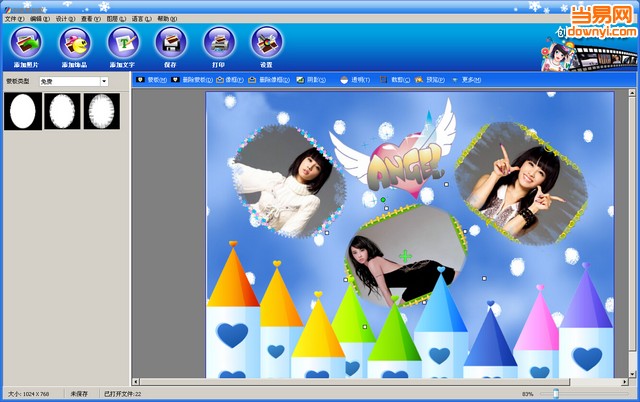Select the third jagged-edge oval mask thumbnail
This screenshot has width=640, height=402.
pos(102,111)
